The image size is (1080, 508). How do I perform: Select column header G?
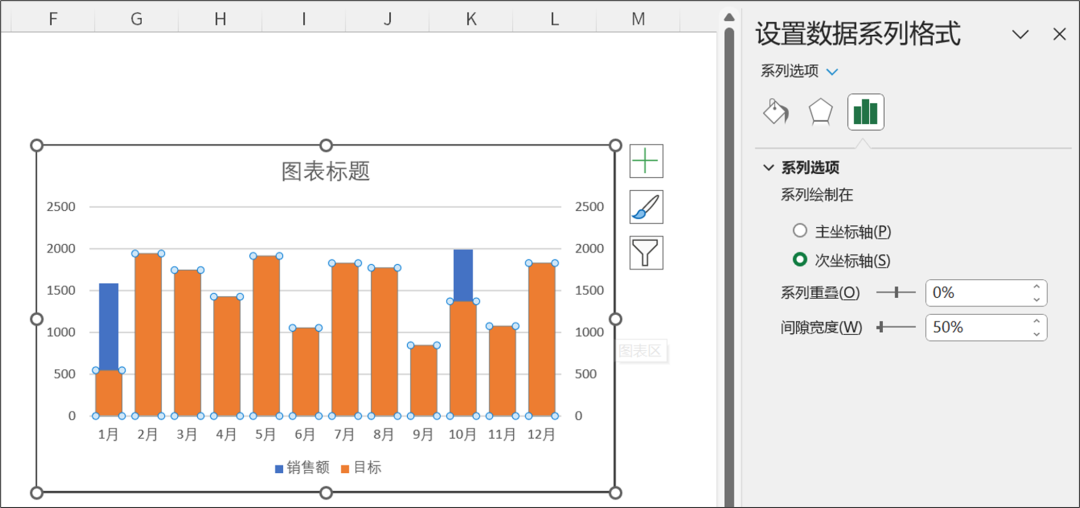(x=136, y=18)
